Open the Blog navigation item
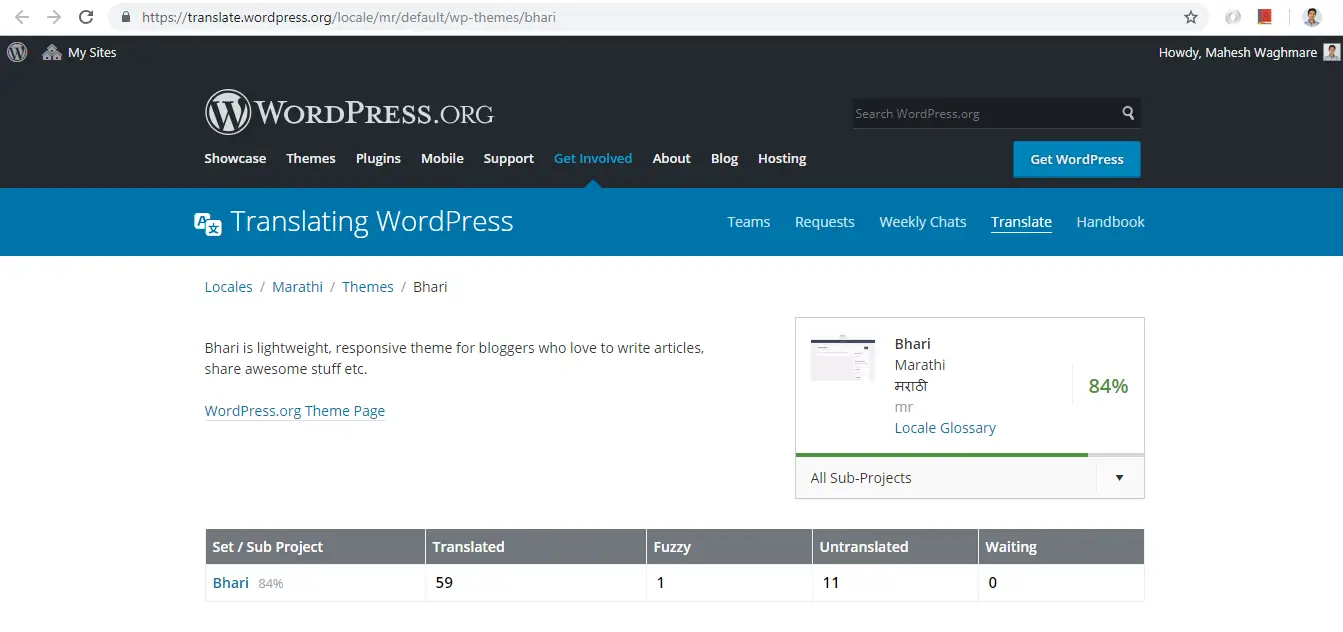Viewport: 1343px width, 632px height. pyautogui.click(x=725, y=158)
